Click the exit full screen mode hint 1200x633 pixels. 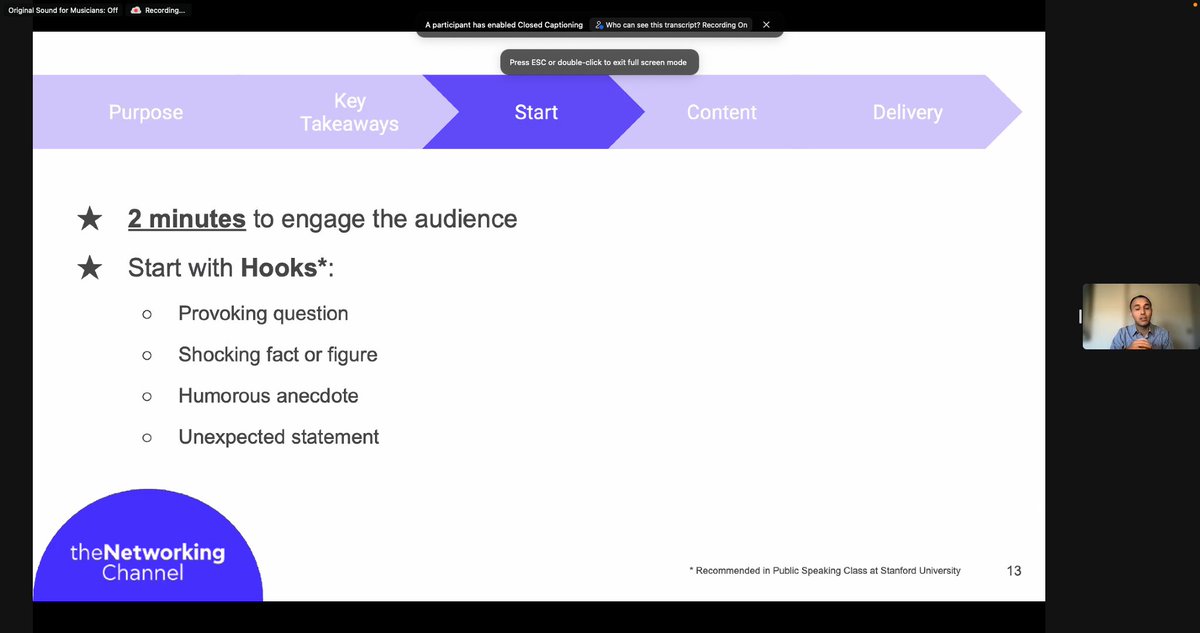pyautogui.click(x=598, y=62)
